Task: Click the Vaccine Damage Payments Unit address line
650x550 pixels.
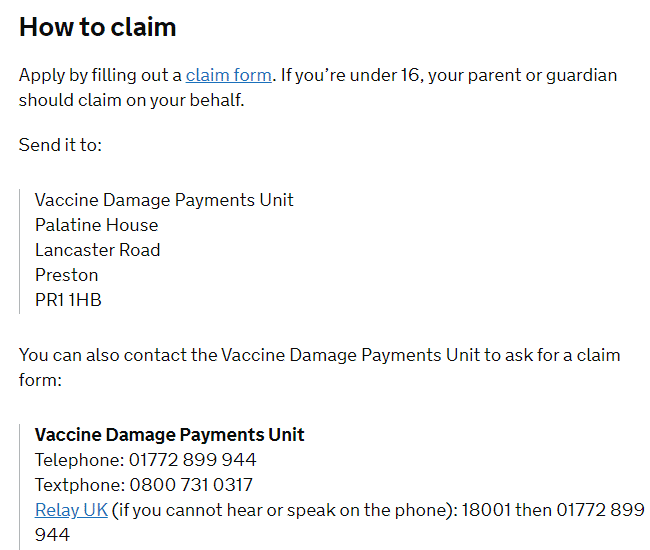Action: [164, 200]
